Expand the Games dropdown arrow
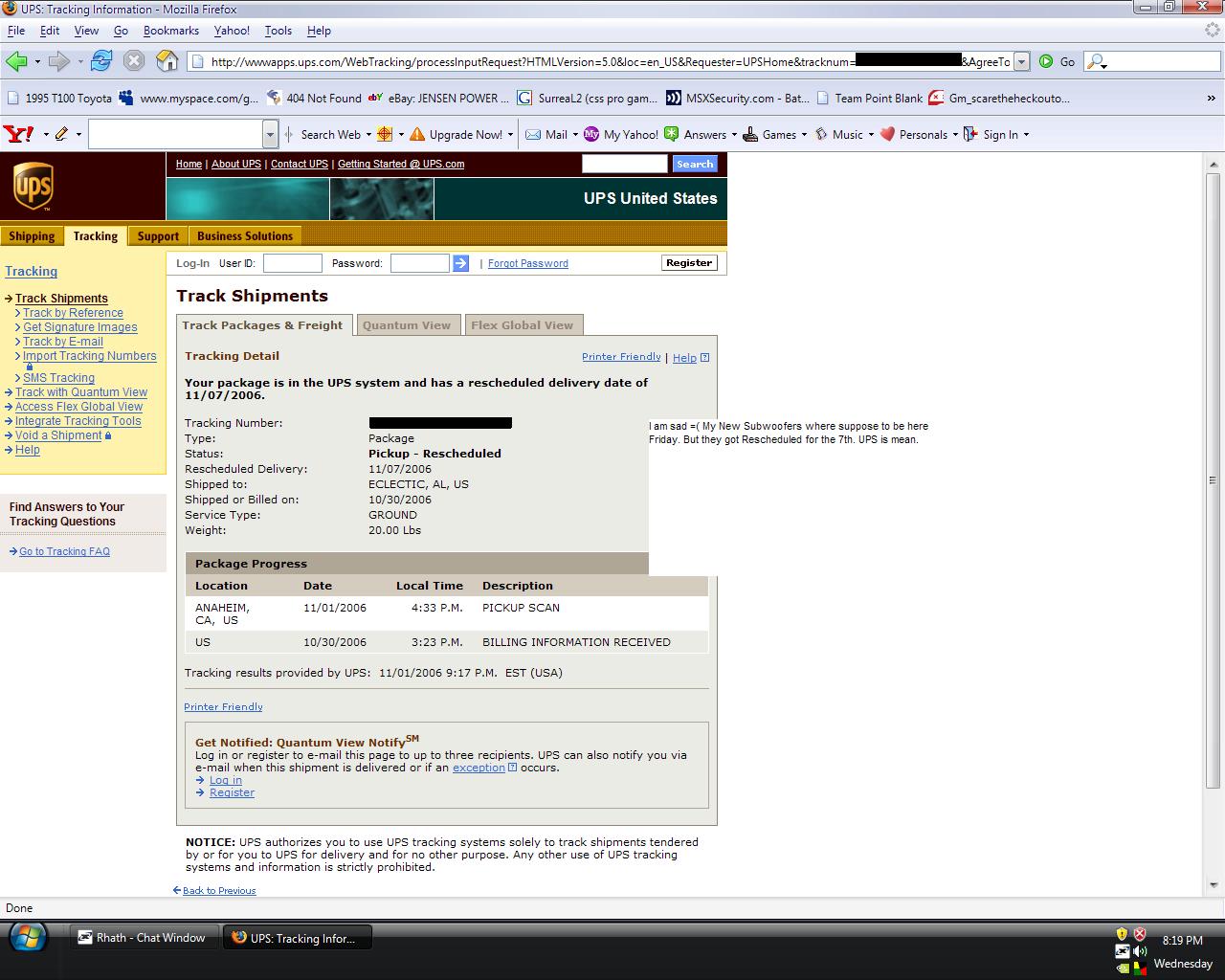 804,134
